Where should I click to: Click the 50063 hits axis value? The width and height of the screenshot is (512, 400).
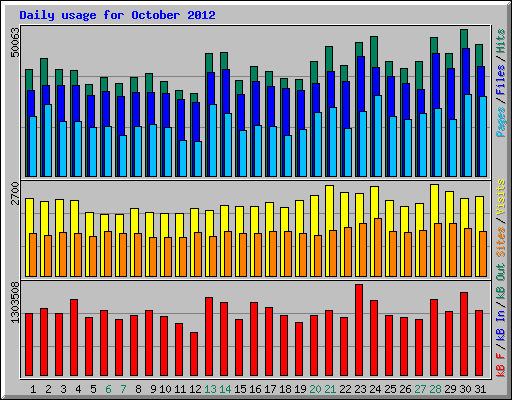coord(15,42)
